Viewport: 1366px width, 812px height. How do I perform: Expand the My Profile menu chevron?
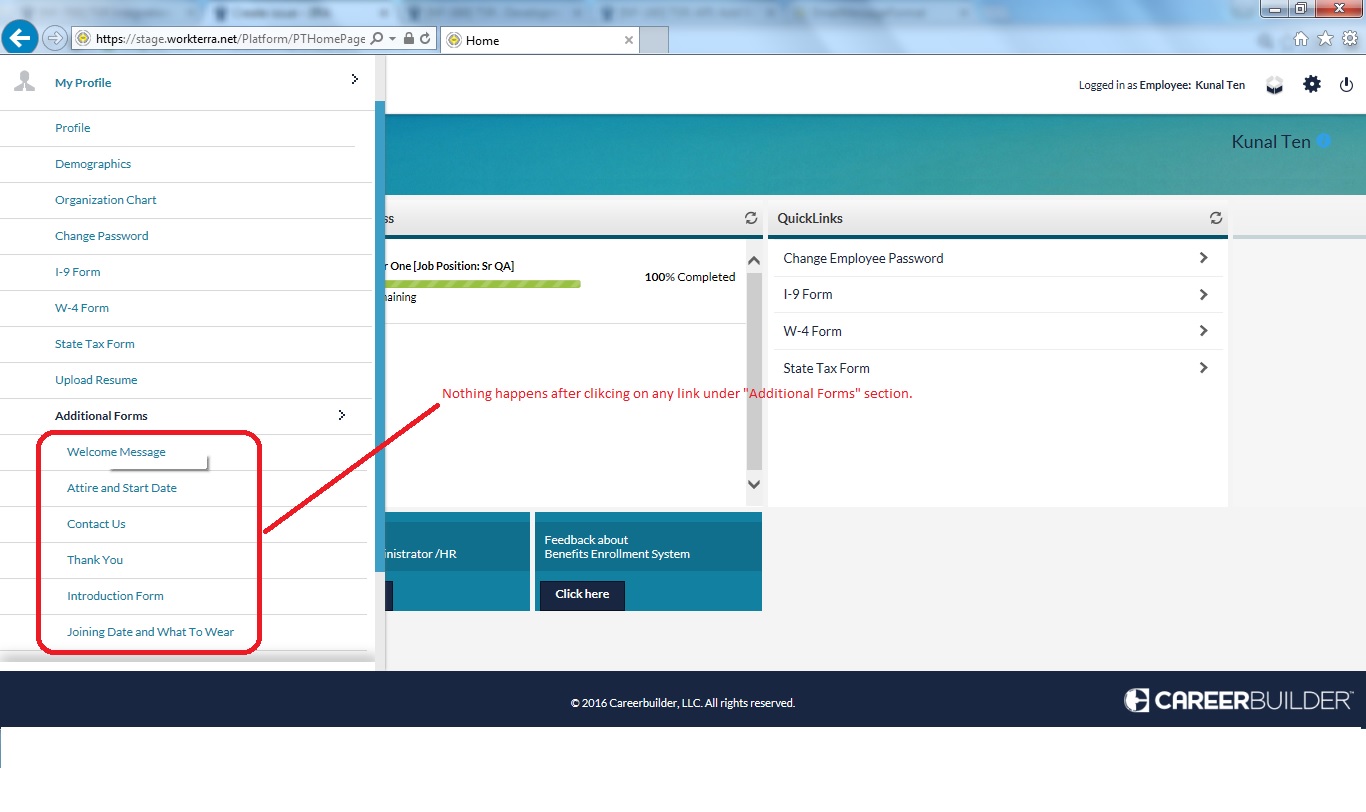354,79
